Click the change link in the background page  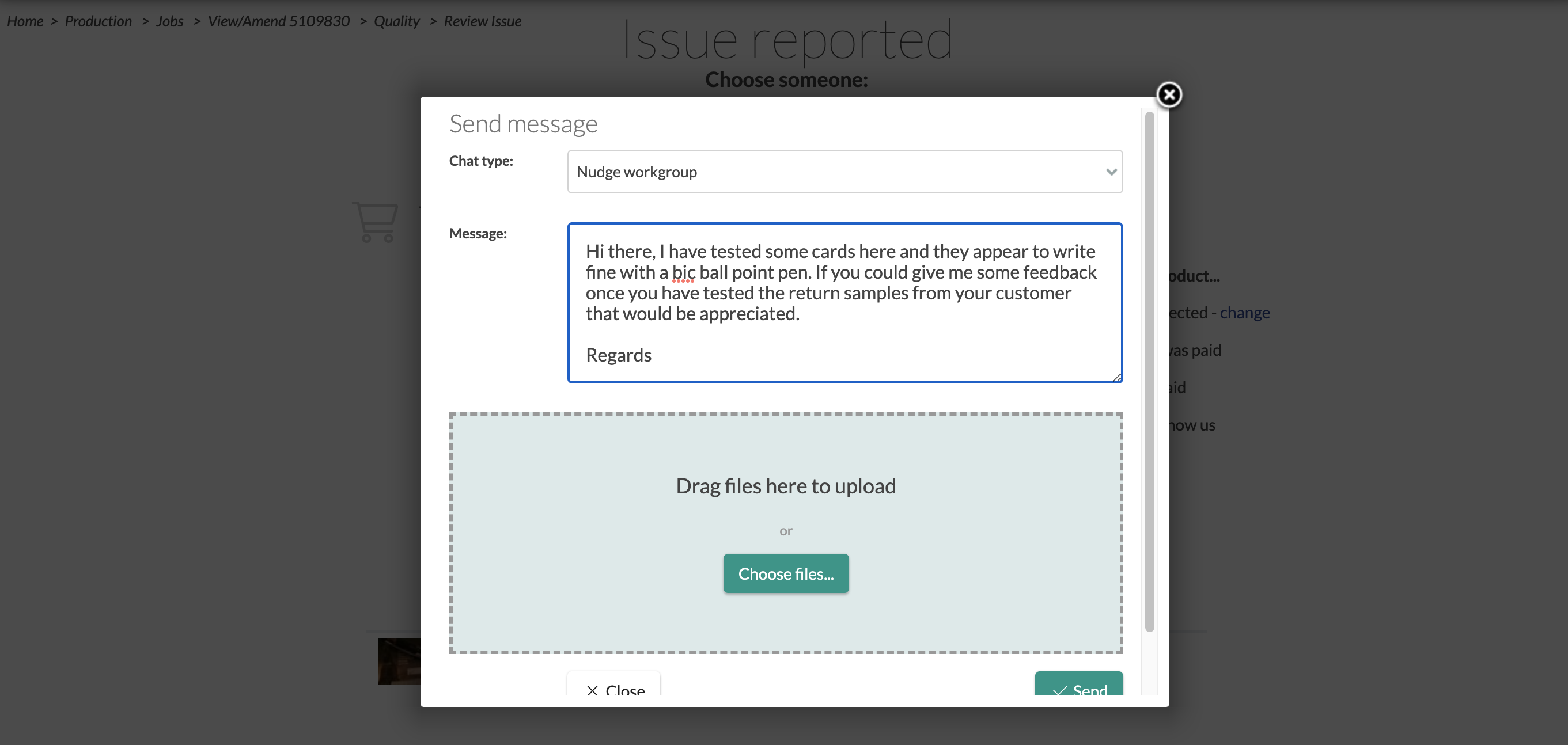[x=1244, y=313]
